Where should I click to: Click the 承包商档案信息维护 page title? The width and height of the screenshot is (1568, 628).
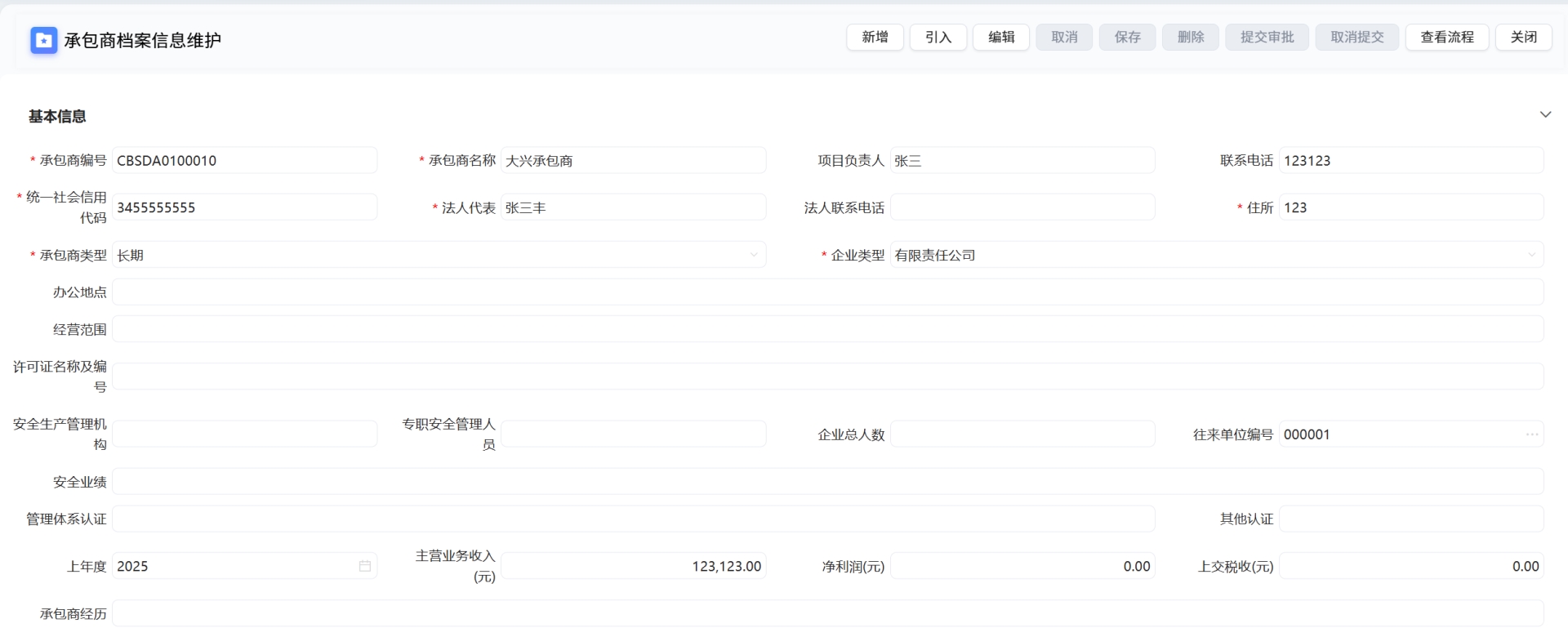click(143, 40)
